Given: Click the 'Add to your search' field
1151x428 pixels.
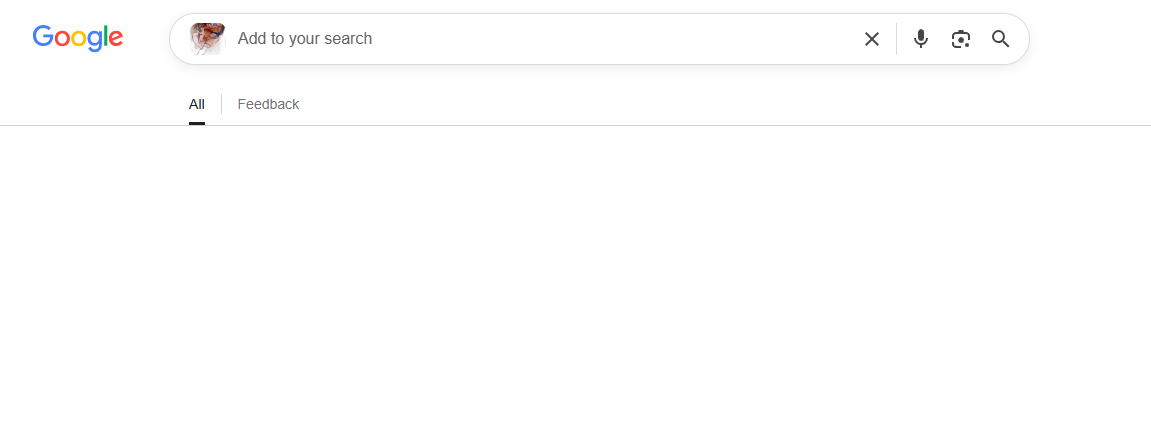Looking at the screenshot, I should pyautogui.click(x=543, y=39).
